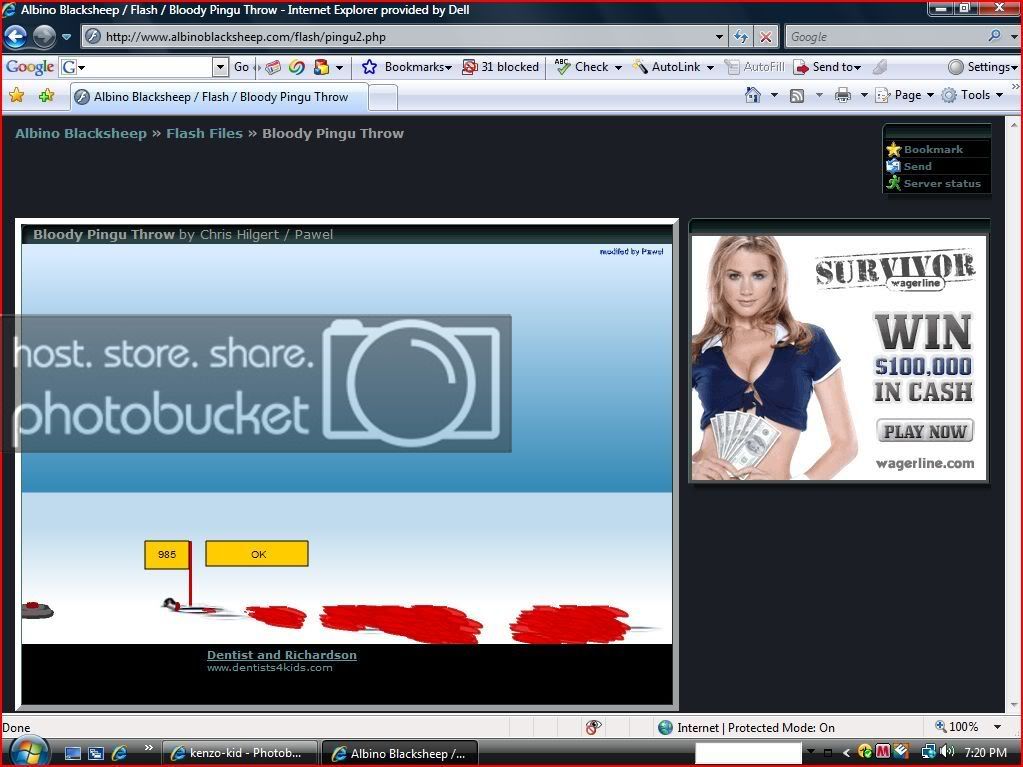Click PLAY NOW on the Survivor ad
Viewport: 1023px width, 767px height.
pos(924,431)
